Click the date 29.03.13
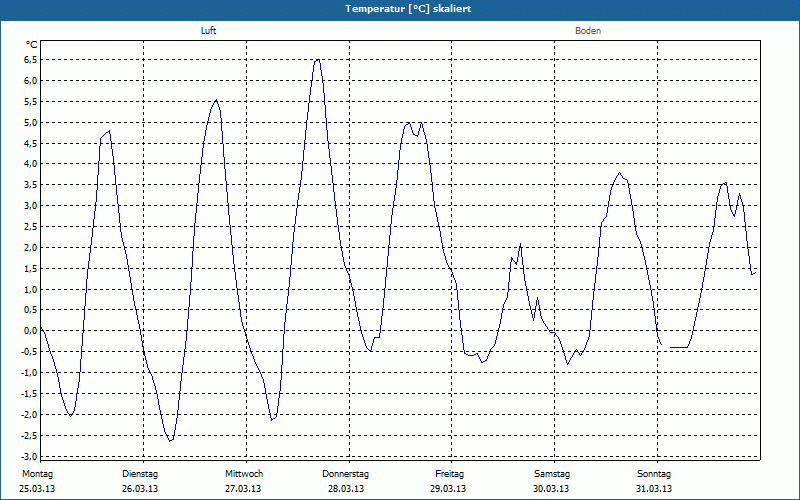The width and height of the screenshot is (800, 500). tap(448, 489)
